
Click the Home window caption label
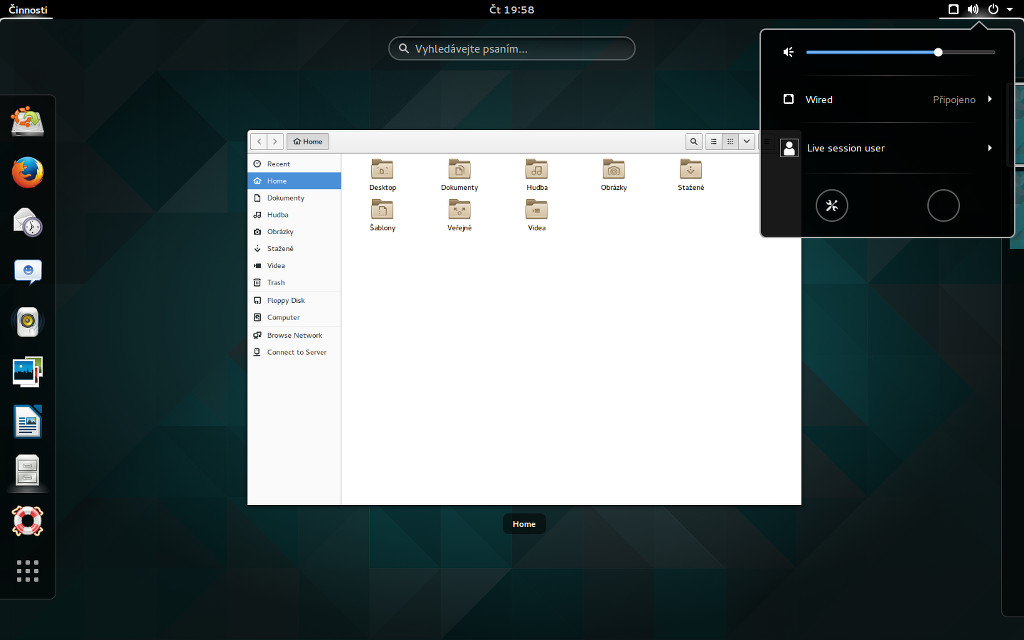[524, 524]
